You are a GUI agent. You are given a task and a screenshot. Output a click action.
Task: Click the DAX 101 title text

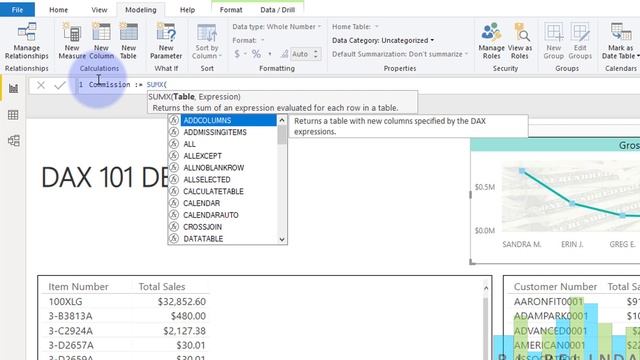(105, 178)
